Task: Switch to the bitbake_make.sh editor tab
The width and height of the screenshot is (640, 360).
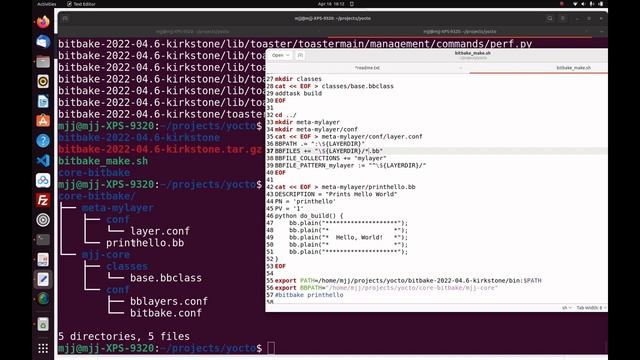Action: click(x=573, y=68)
